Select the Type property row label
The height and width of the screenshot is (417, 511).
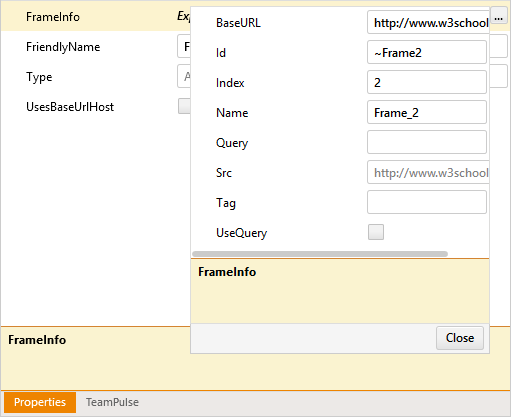[x=39, y=77]
